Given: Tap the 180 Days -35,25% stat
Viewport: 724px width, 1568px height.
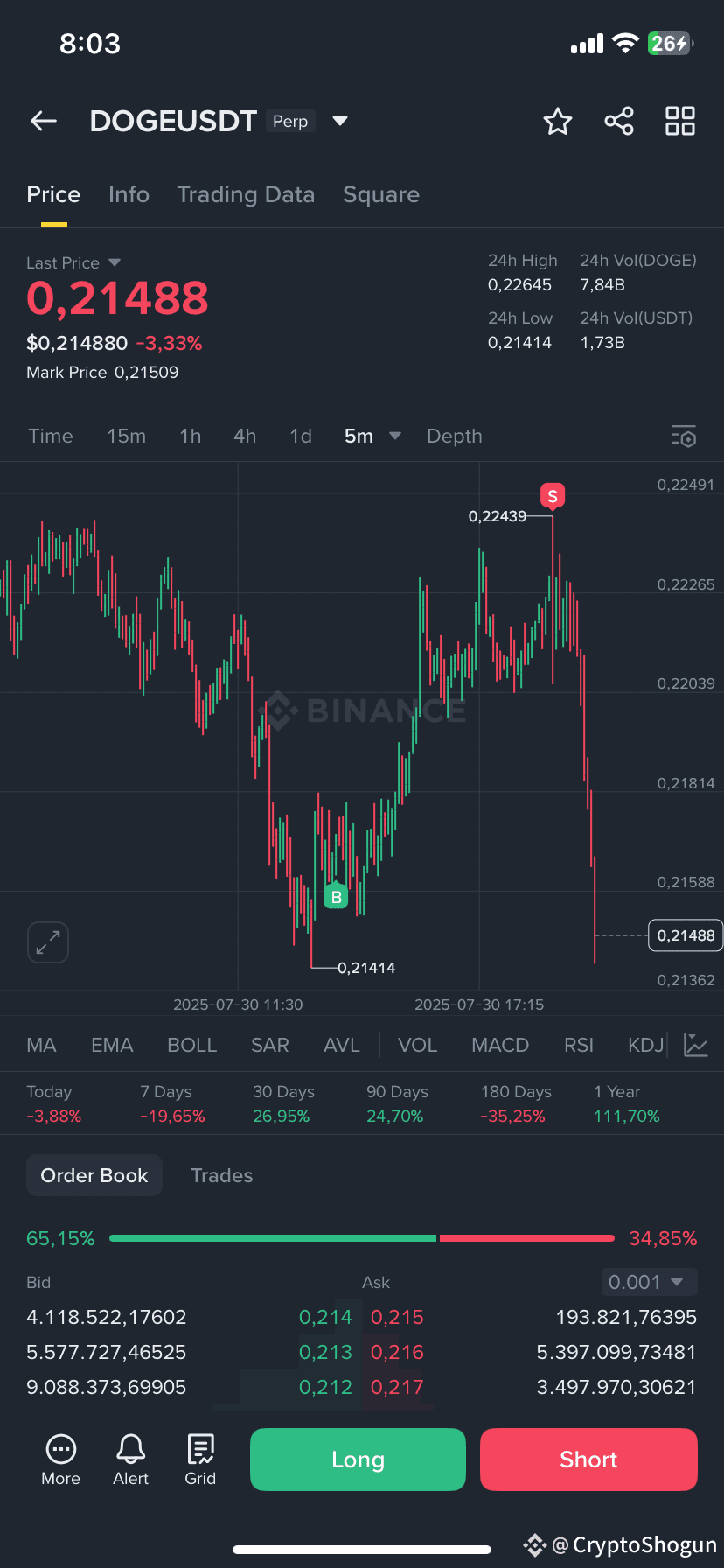Looking at the screenshot, I should (x=516, y=1103).
